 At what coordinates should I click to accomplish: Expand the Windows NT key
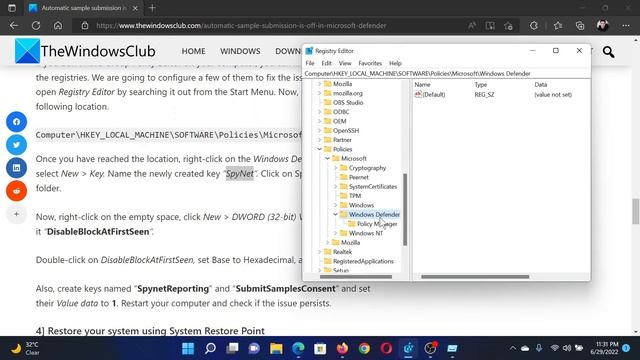pyautogui.click(x=335, y=233)
